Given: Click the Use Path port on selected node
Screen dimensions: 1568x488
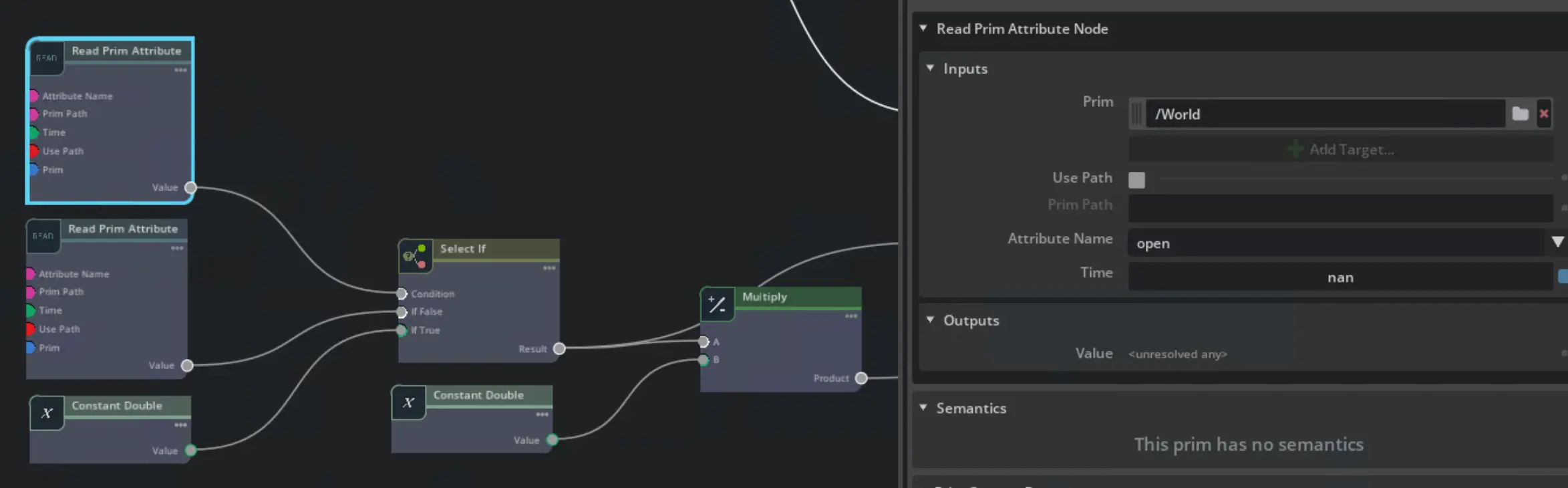Looking at the screenshot, I should (33, 151).
